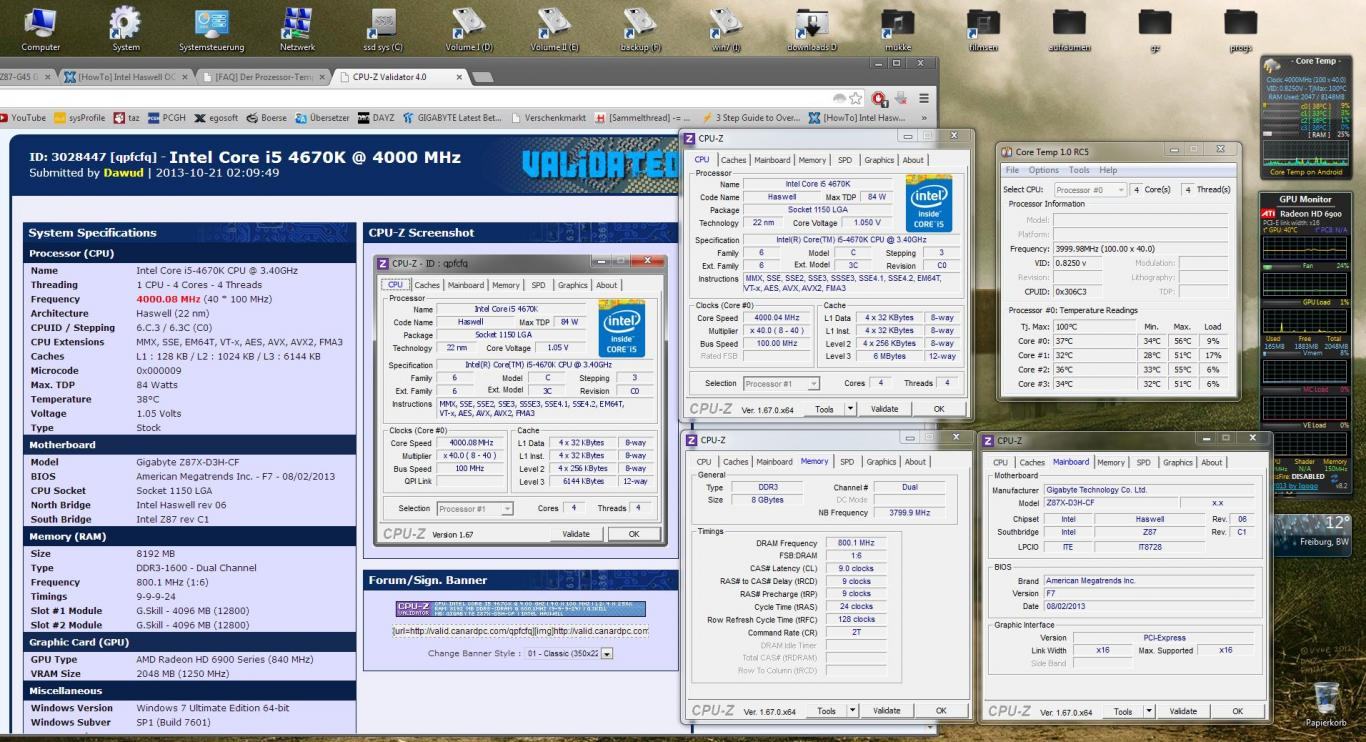The width and height of the screenshot is (1366, 742).
Task: Switch to Caches tab in top CPU-Z window
Action: click(x=733, y=160)
